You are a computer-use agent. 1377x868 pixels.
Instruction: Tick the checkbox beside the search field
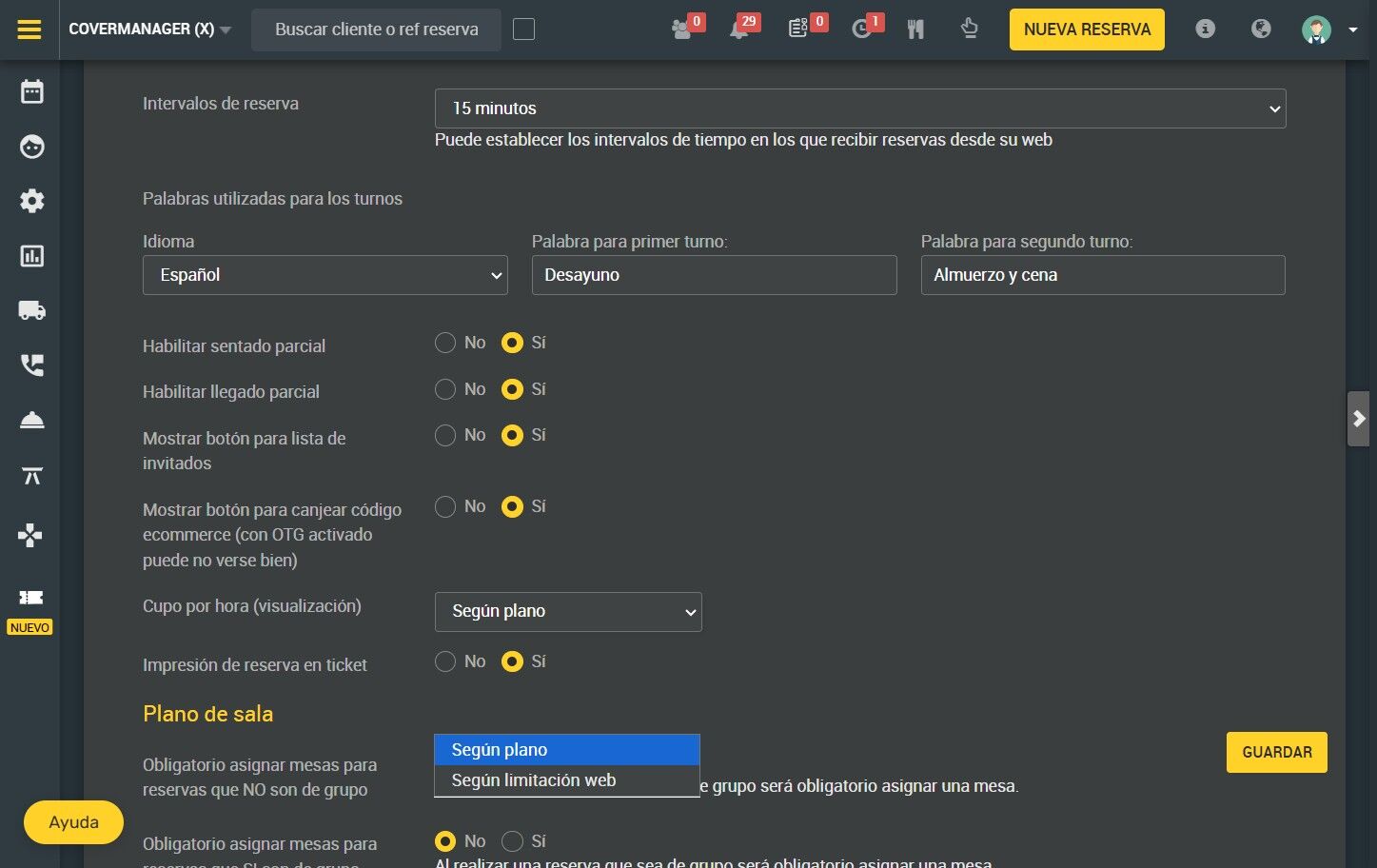(x=523, y=30)
